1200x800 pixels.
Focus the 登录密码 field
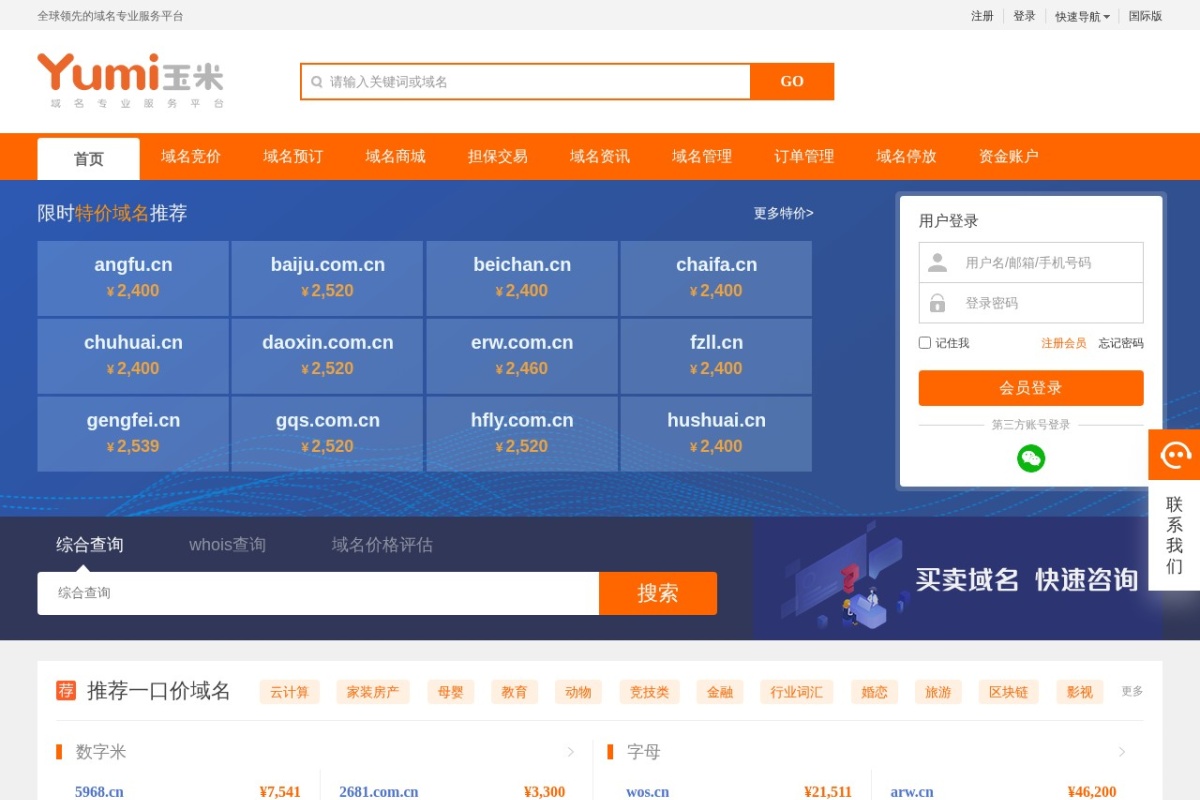(1031, 303)
